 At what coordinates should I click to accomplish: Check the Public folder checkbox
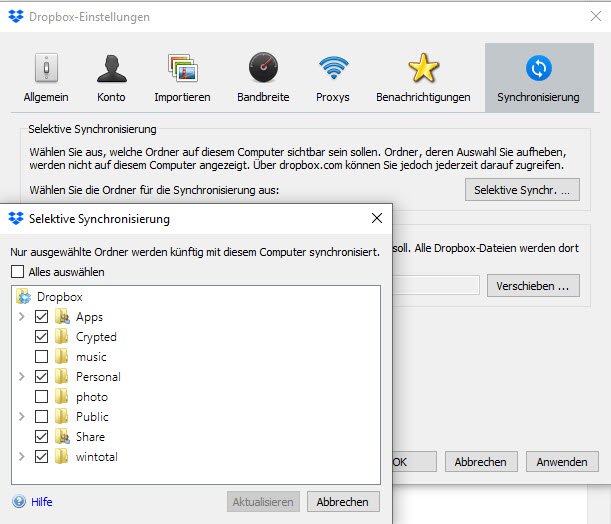(41, 416)
